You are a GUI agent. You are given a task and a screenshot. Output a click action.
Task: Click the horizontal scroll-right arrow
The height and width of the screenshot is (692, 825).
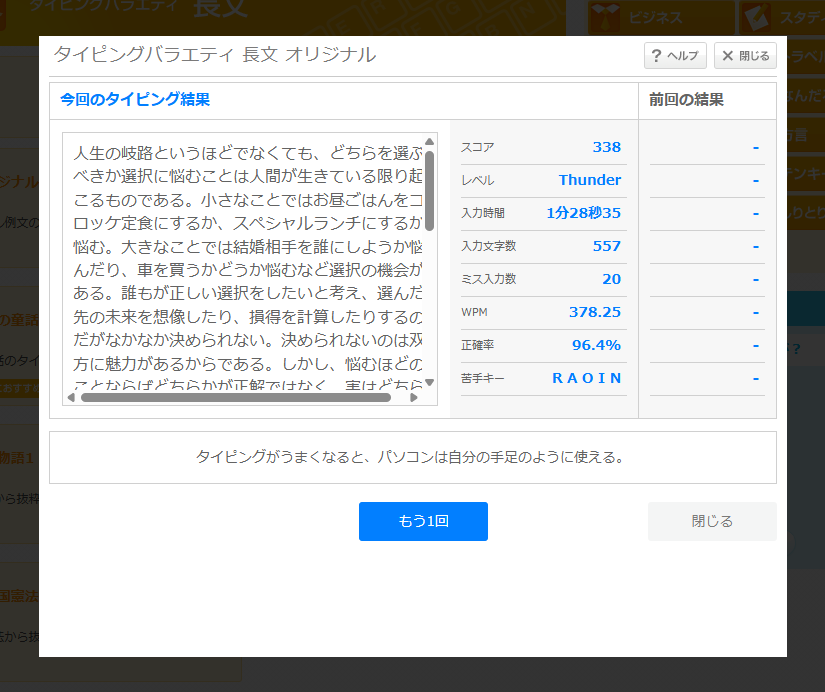tap(414, 397)
